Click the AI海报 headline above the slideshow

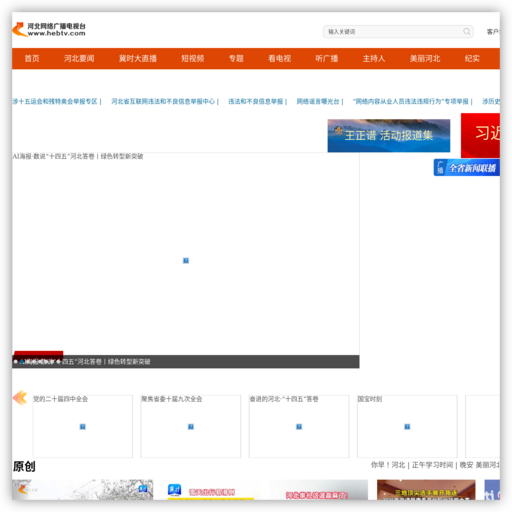[x=78, y=156]
